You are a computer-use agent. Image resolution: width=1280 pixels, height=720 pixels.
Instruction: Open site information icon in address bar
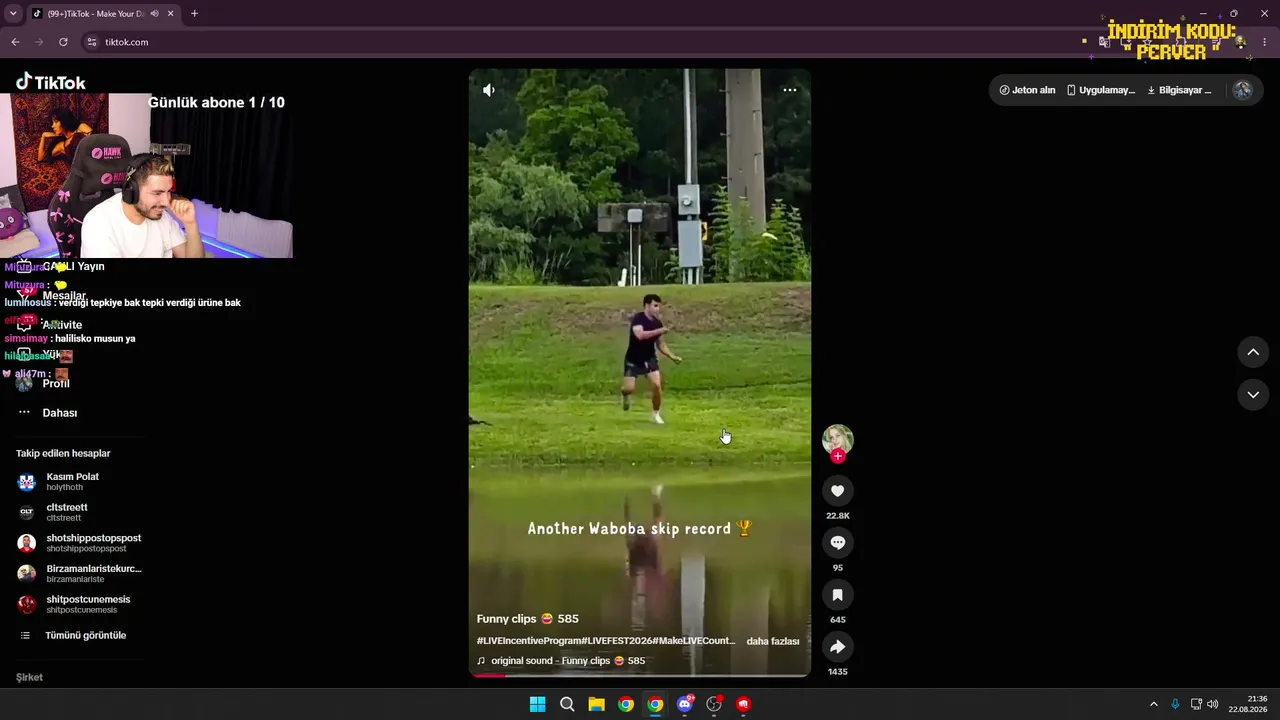click(92, 42)
